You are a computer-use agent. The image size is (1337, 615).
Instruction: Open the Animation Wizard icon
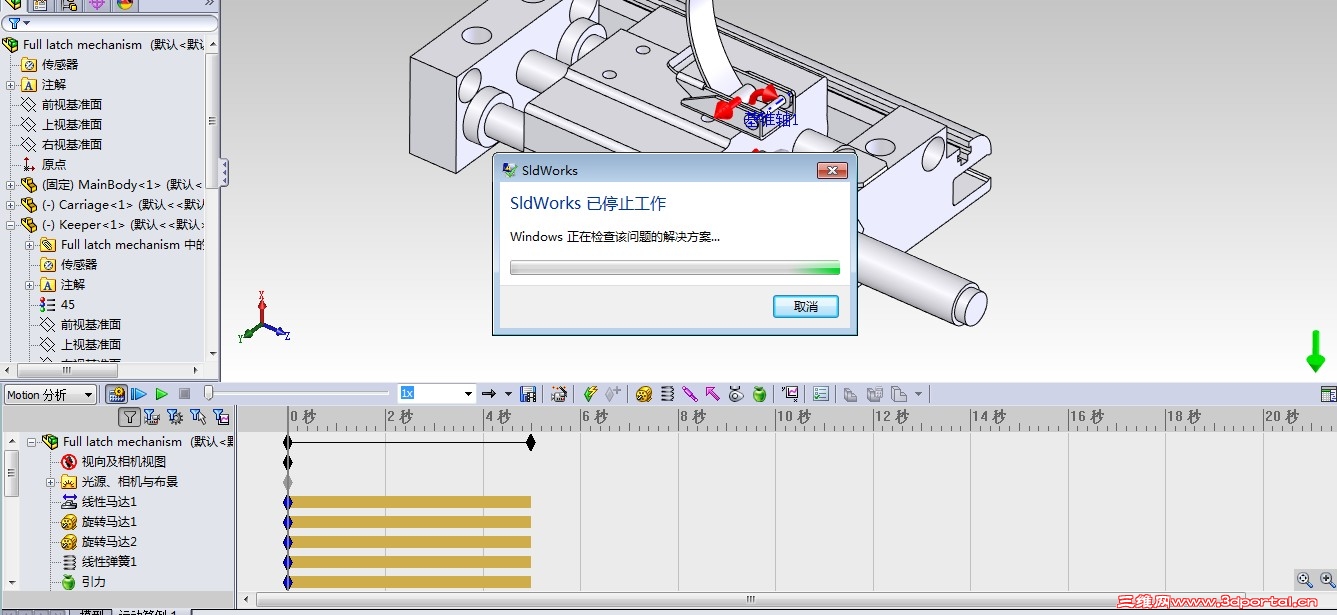(559, 394)
